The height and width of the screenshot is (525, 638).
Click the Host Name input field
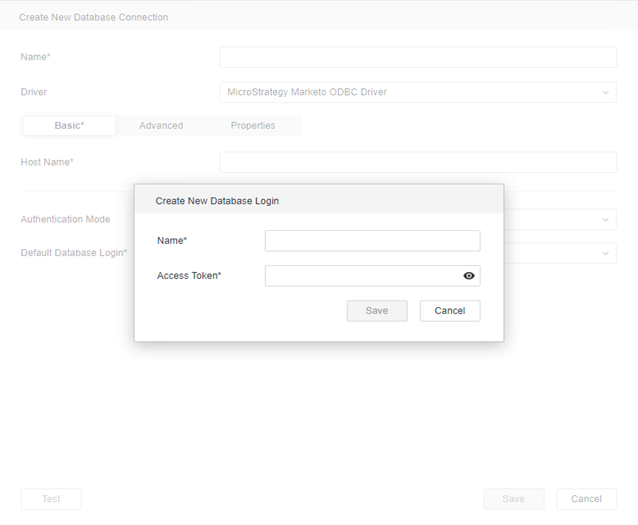point(418,162)
